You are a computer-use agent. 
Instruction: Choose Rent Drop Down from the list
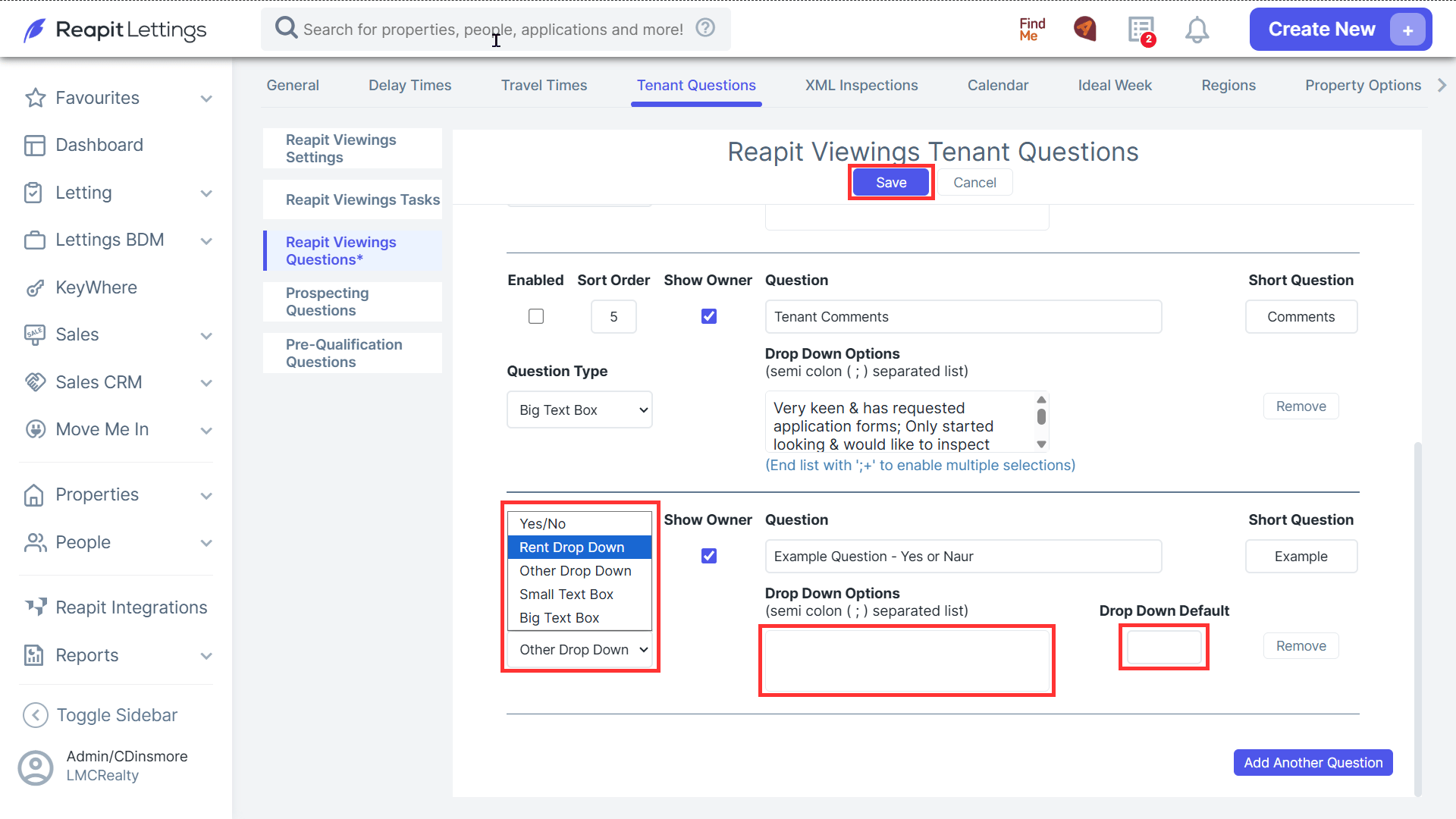click(579, 548)
